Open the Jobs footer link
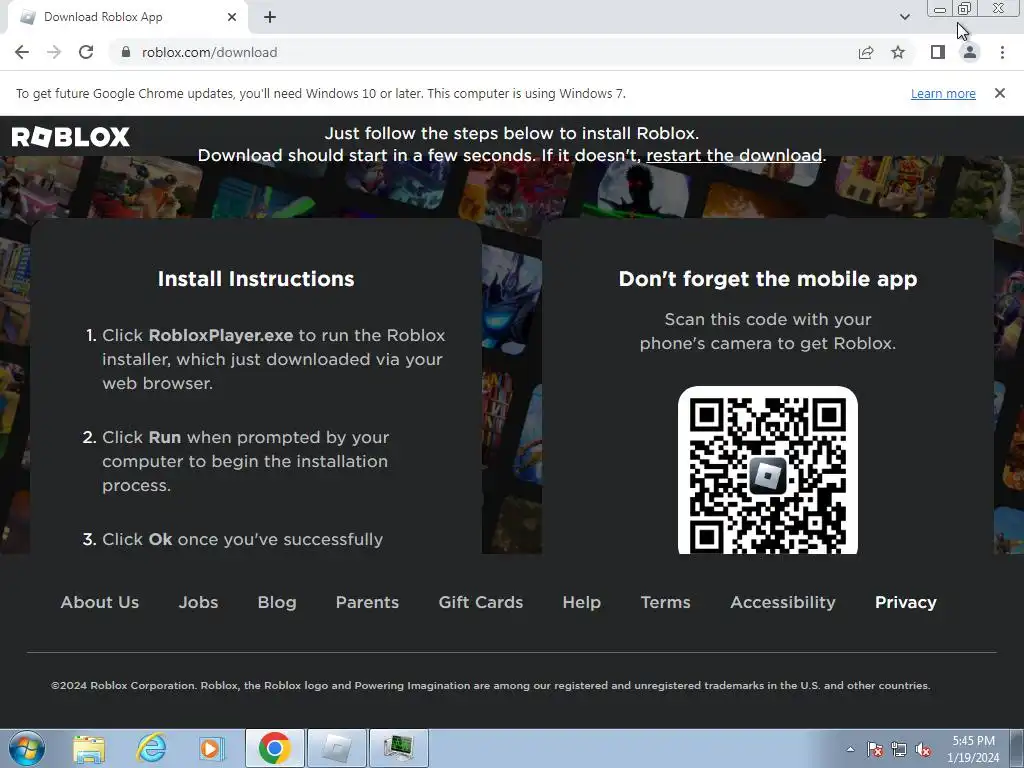Viewport: 1024px width, 768px height. [x=199, y=602]
